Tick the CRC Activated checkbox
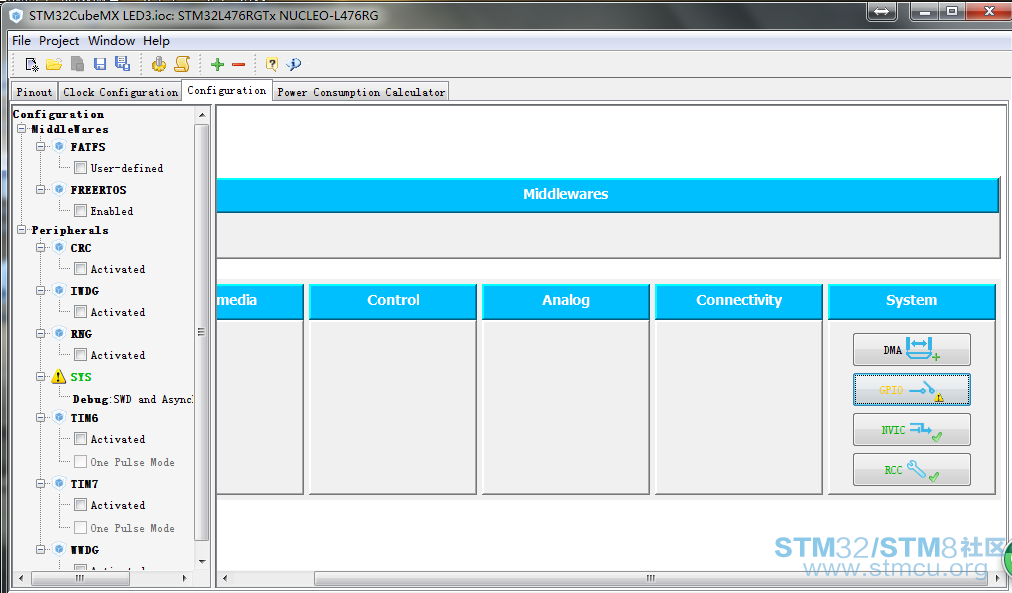The width and height of the screenshot is (1012, 593). tap(81, 268)
